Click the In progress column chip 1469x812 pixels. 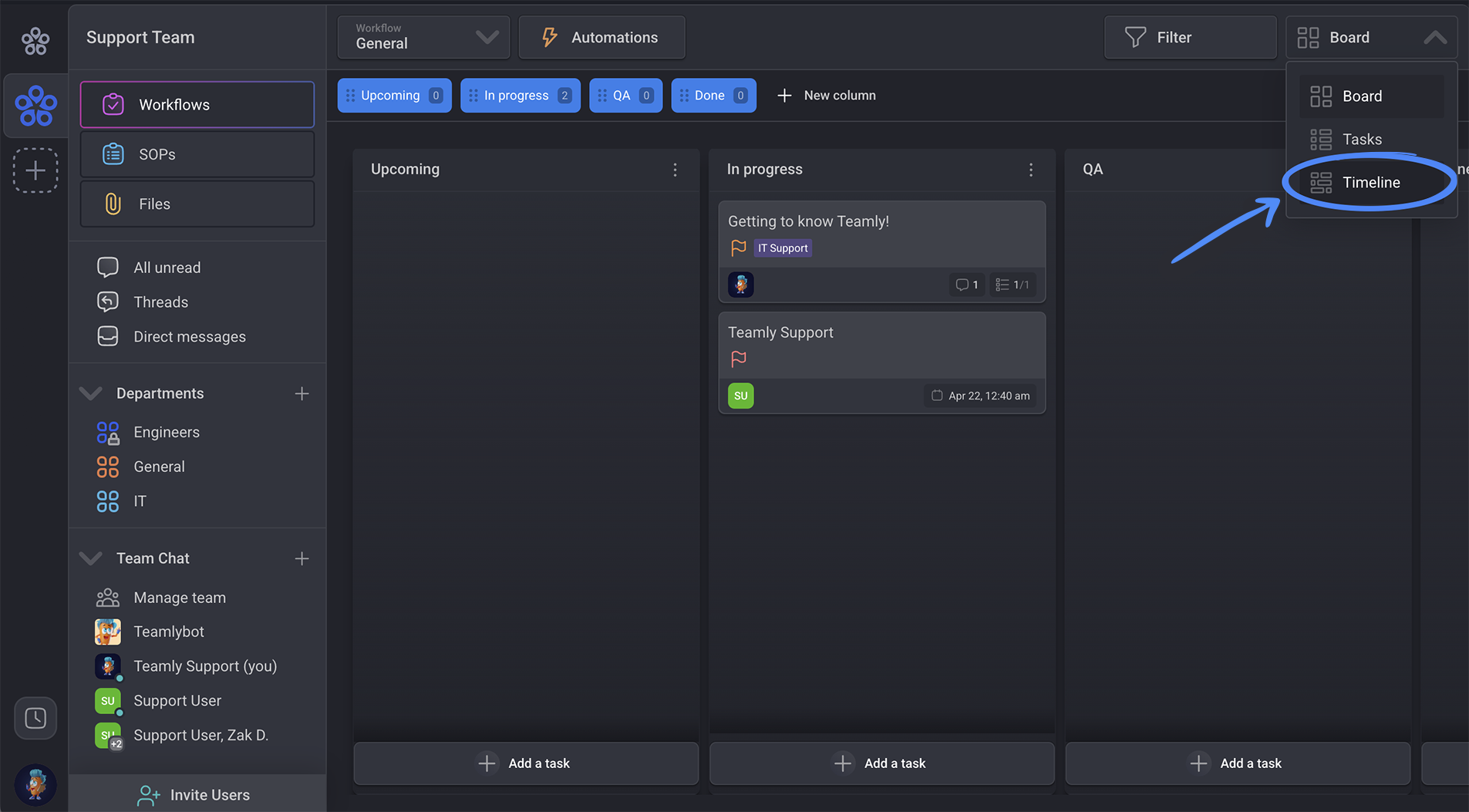tap(521, 96)
